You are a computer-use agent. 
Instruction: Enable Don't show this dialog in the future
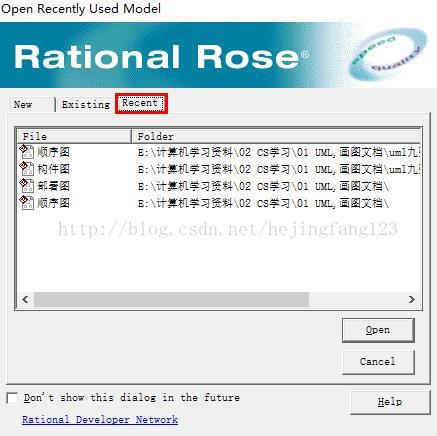tap(12, 398)
